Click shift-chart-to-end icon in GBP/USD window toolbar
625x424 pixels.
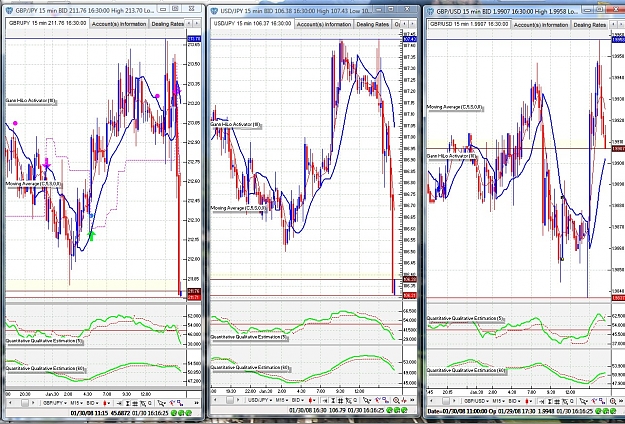(x=541, y=401)
